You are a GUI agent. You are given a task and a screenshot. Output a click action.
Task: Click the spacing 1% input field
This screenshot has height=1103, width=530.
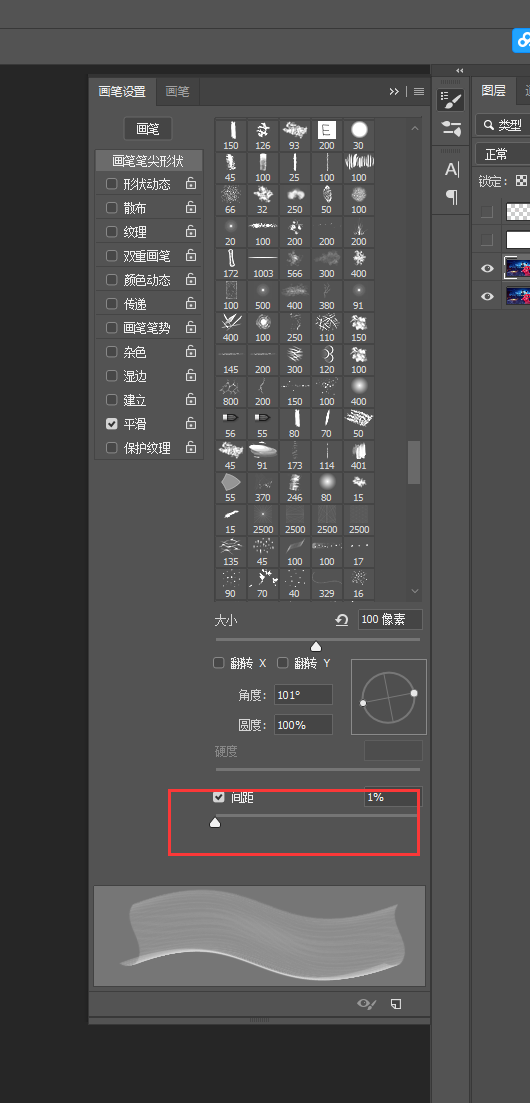[x=393, y=797]
